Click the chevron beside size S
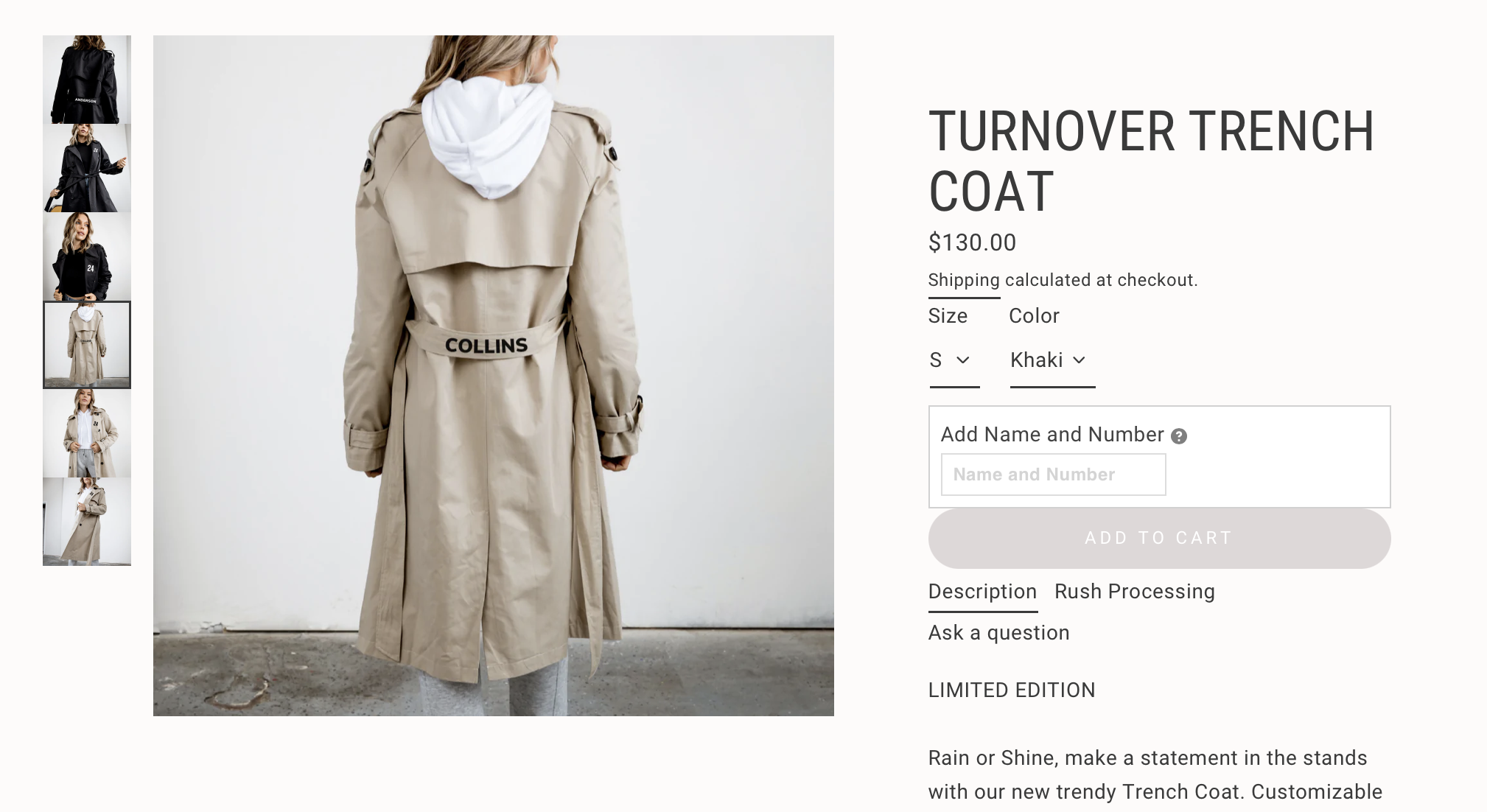Viewport: 1487px width, 812px height. pyautogui.click(x=962, y=360)
